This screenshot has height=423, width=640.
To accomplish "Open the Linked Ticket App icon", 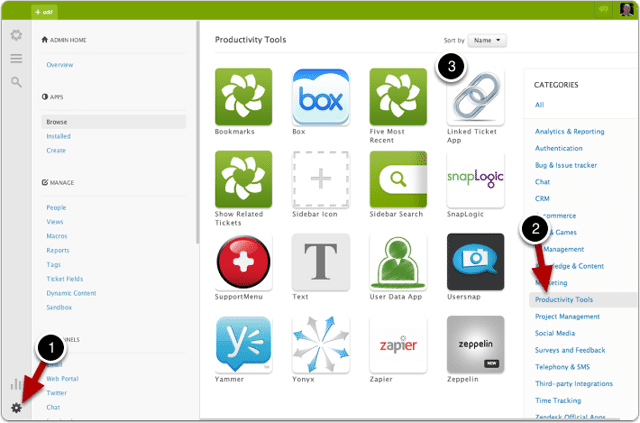I will (x=476, y=97).
